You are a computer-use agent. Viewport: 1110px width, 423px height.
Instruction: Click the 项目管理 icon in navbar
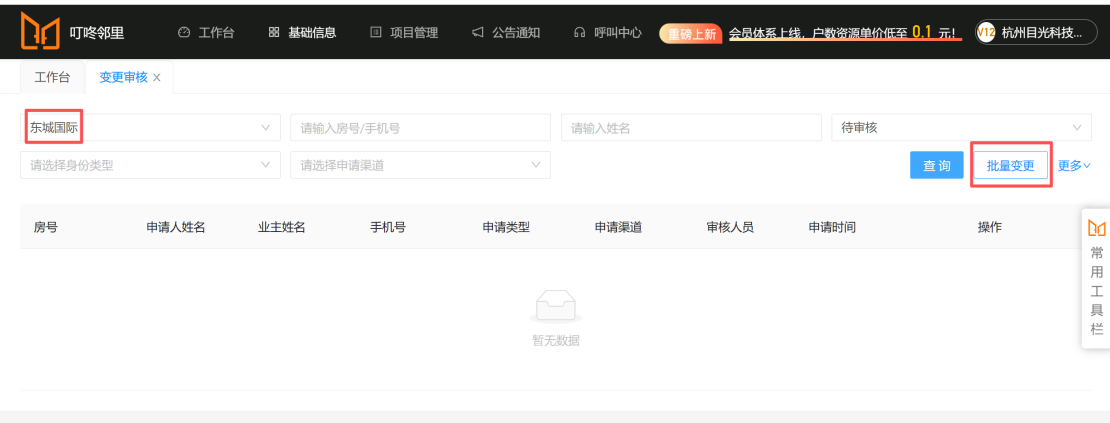point(376,33)
